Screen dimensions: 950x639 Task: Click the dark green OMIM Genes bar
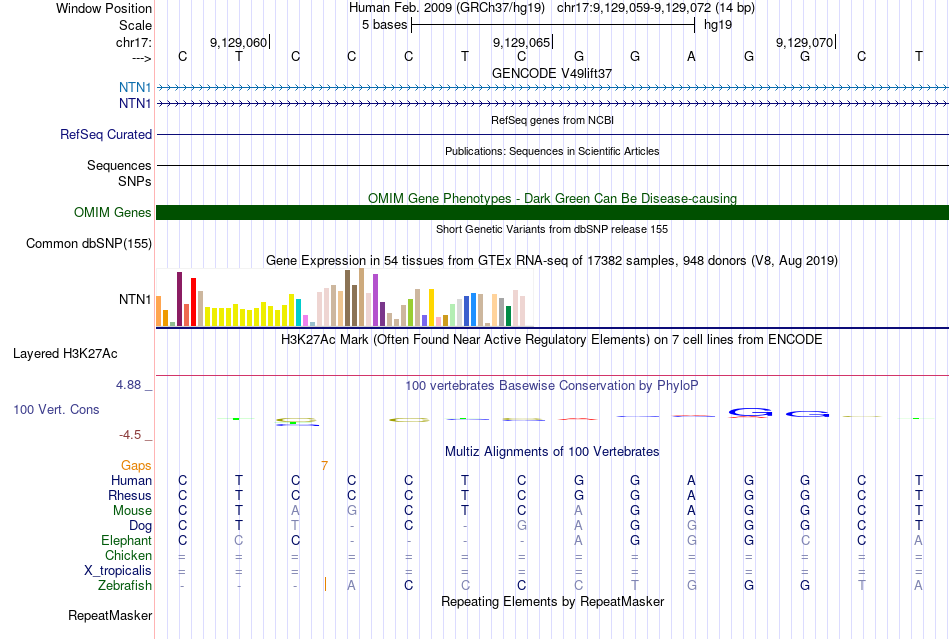click(552, 213)
